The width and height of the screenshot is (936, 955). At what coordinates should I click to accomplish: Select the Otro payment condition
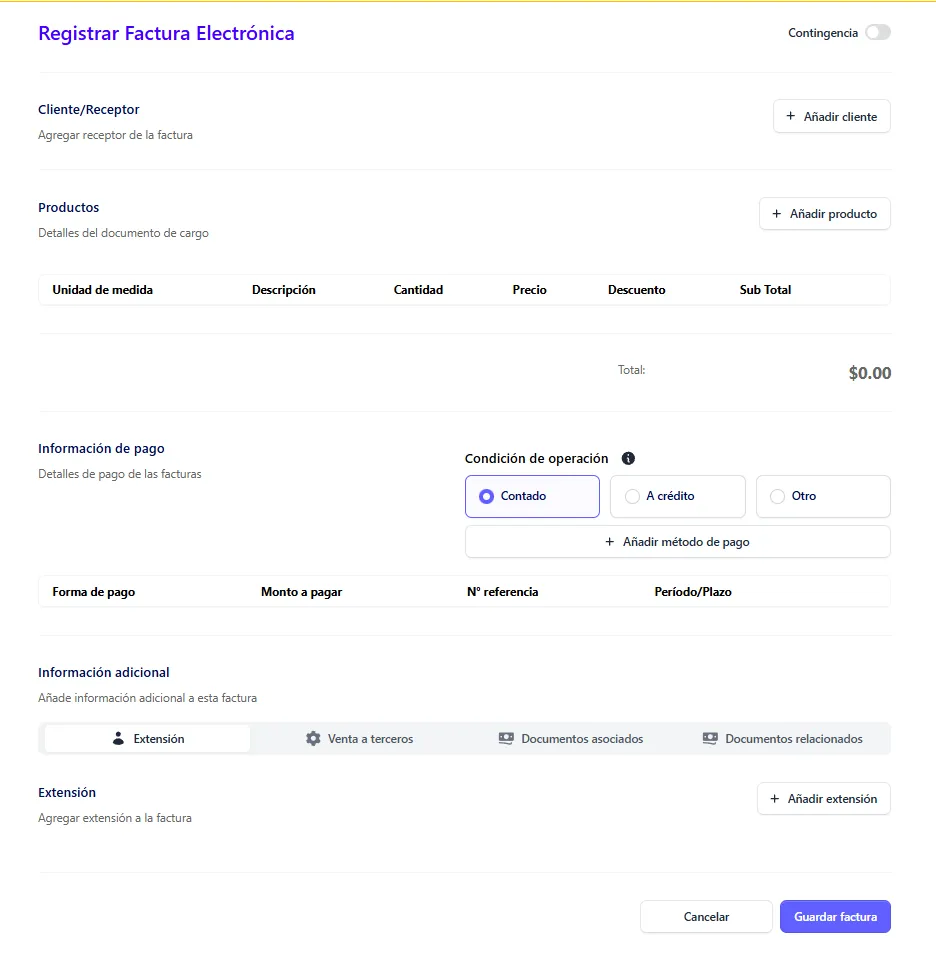[x=822, y=496]
